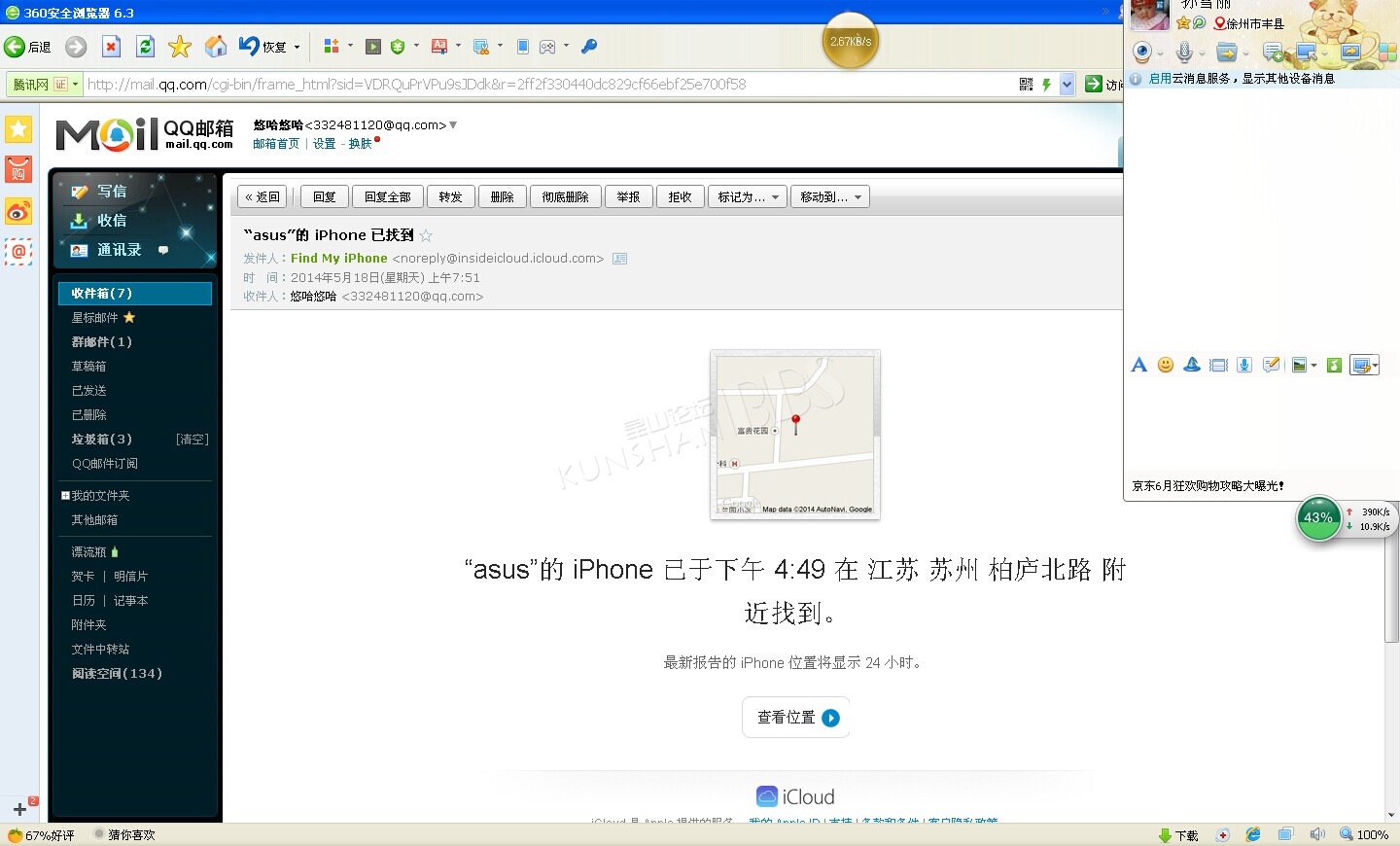Open 邮箱首页 link in the header
The image size is (1400, 846).
276,144
